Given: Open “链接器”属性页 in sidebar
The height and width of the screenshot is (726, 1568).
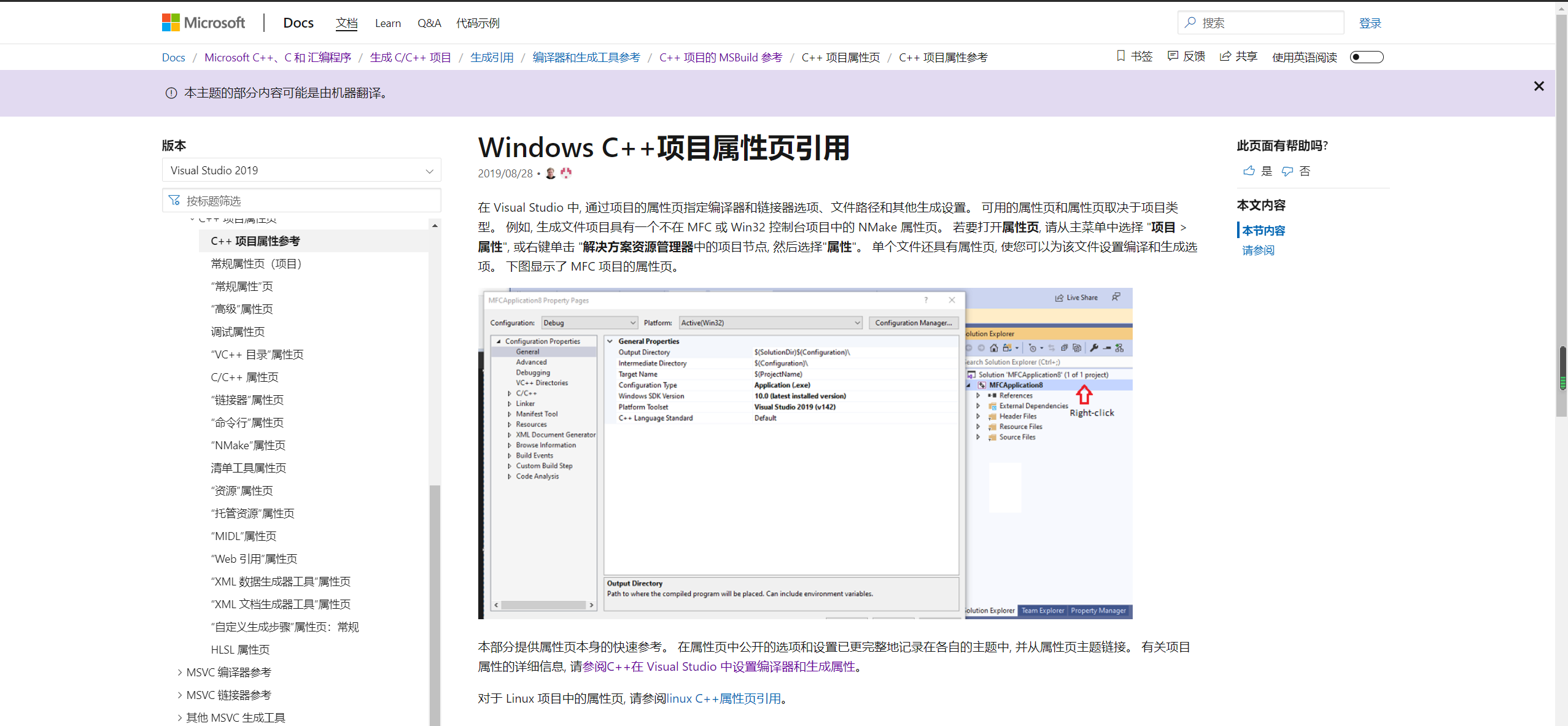Looking at the screenshot, I should 247,400.
